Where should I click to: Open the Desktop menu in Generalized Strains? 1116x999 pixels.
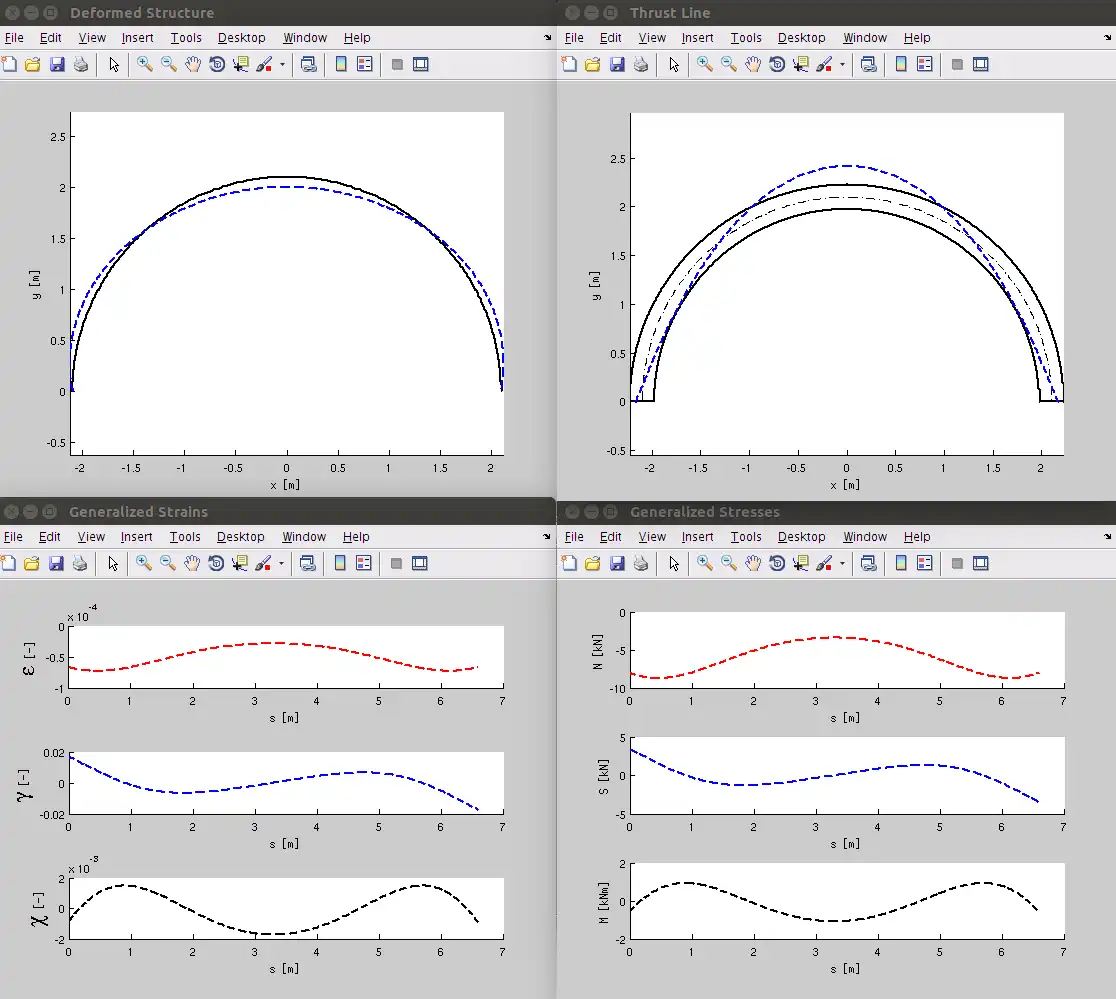click(x=241, y=537)
